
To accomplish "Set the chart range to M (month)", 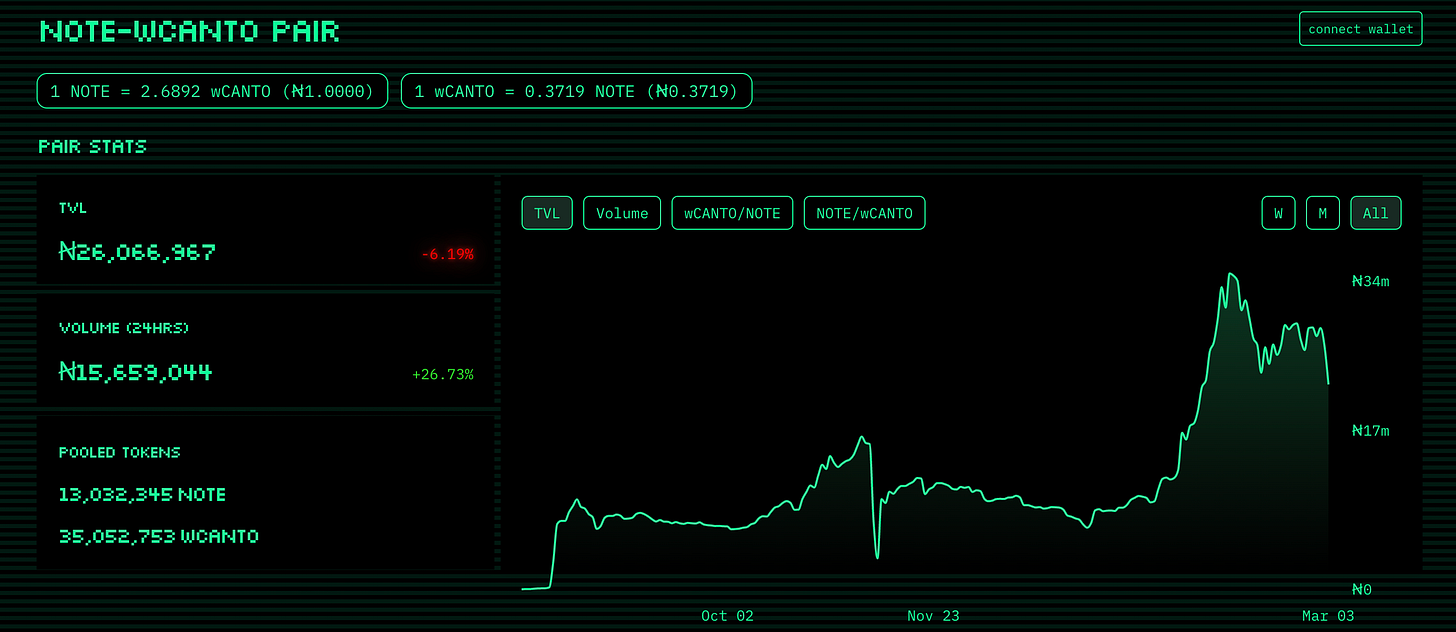I will click(x=1323, y=213).
